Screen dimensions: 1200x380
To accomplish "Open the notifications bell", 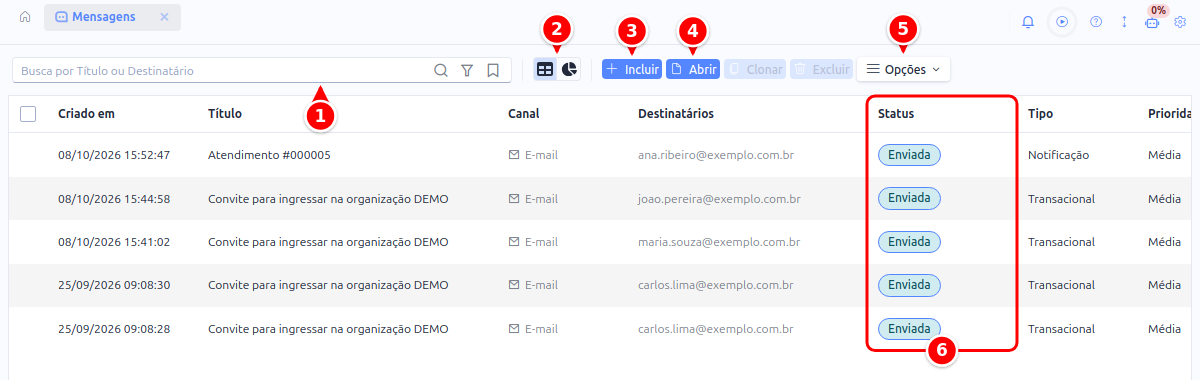I will click(1028, 21).
